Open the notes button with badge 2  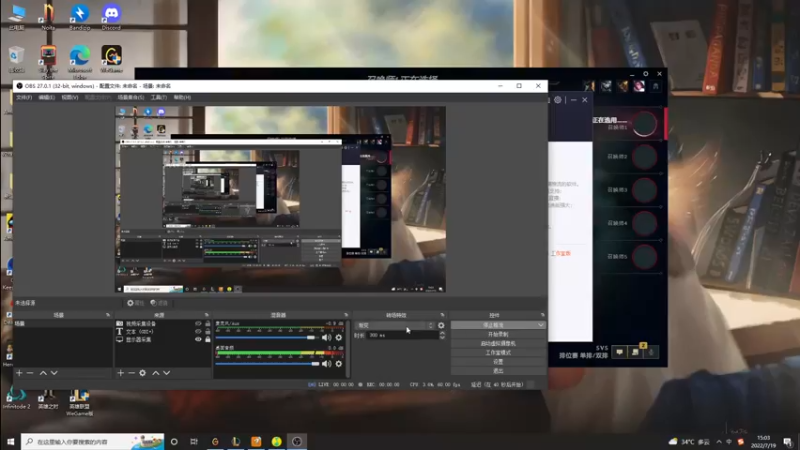pyautogui.click(x=635, y=352)
